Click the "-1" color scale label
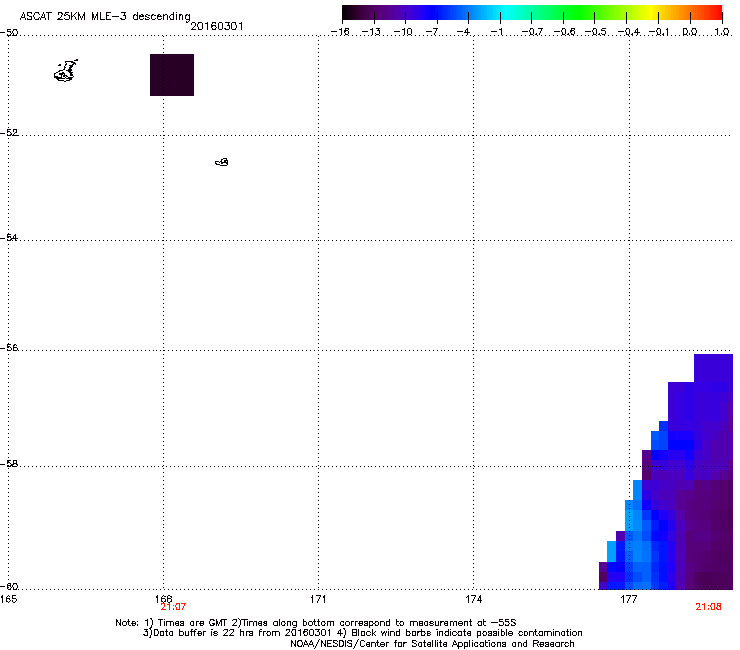The width and height of the screenshot is (740, 650). [x=496, y=32]
